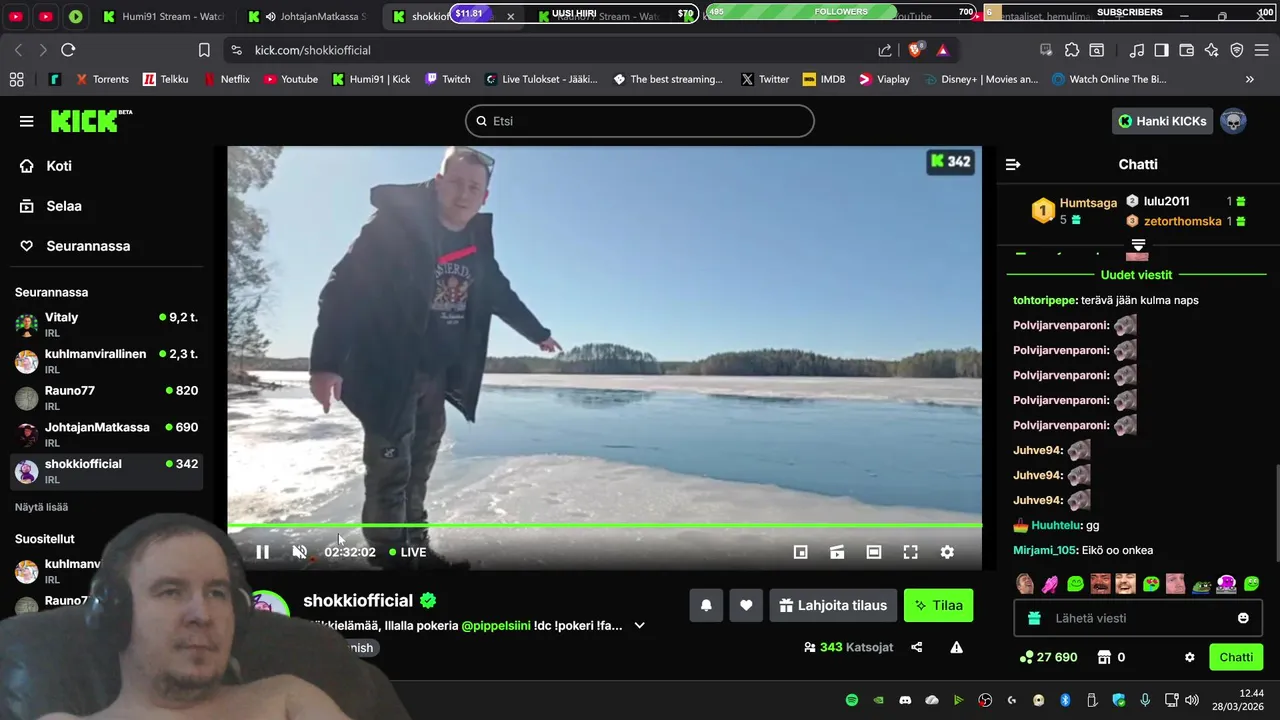Open Vitaly channel in following list
The width and height of the screenshot is (1280, 720).
click(x=106, y=324)
